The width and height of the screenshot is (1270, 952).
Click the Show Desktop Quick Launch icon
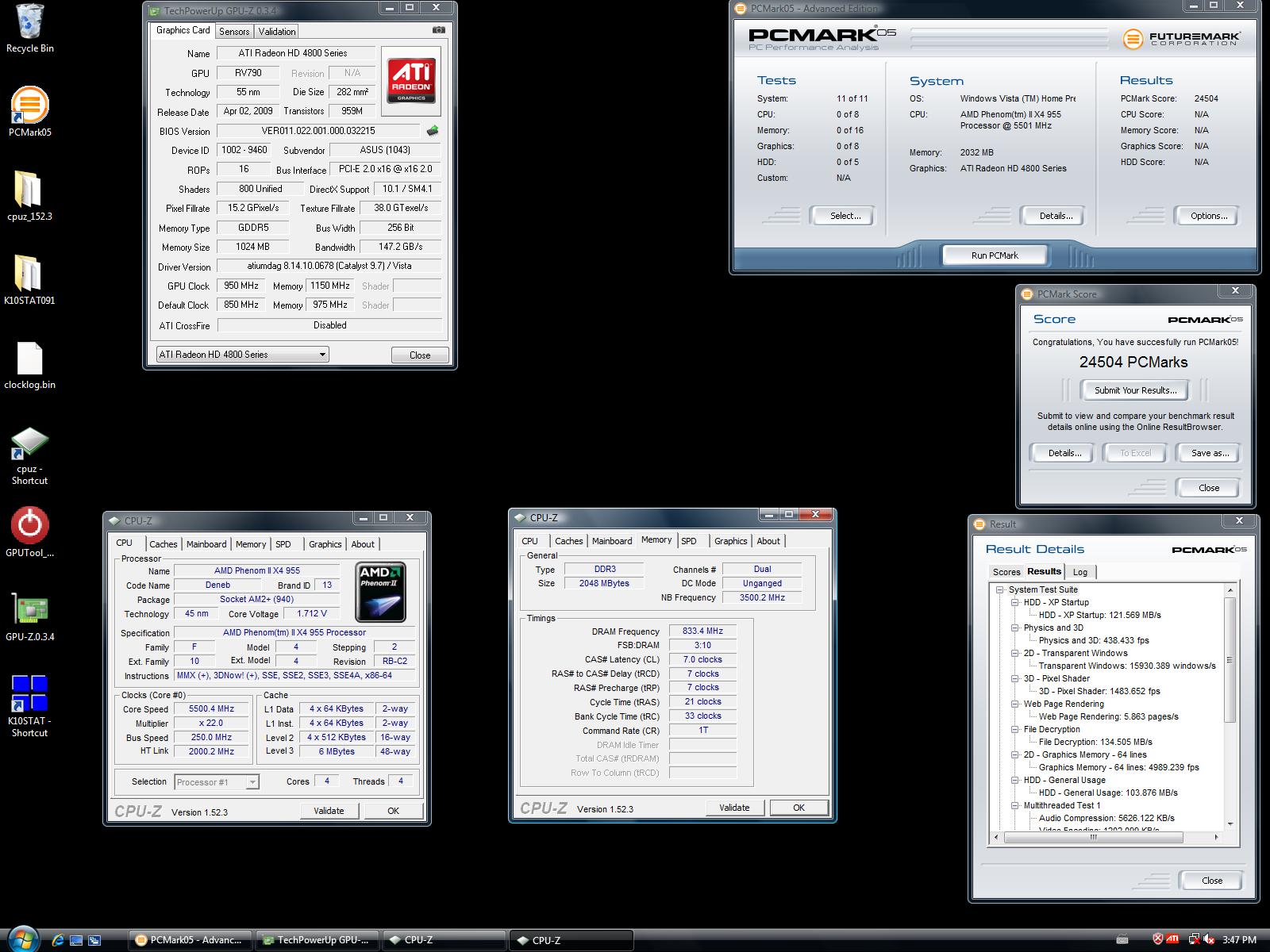pos(76,940)
